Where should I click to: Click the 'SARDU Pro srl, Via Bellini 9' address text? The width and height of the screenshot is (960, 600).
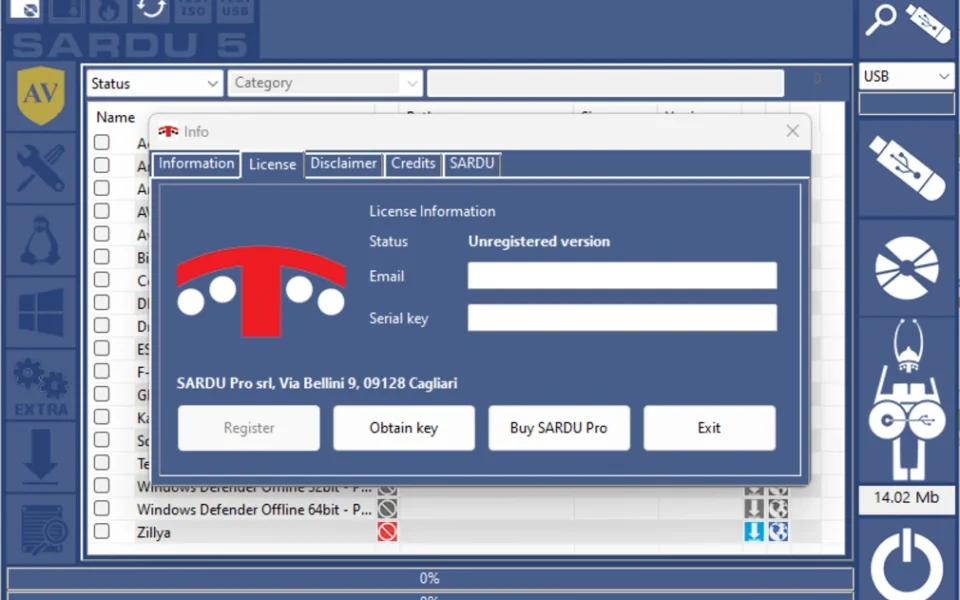317,383
